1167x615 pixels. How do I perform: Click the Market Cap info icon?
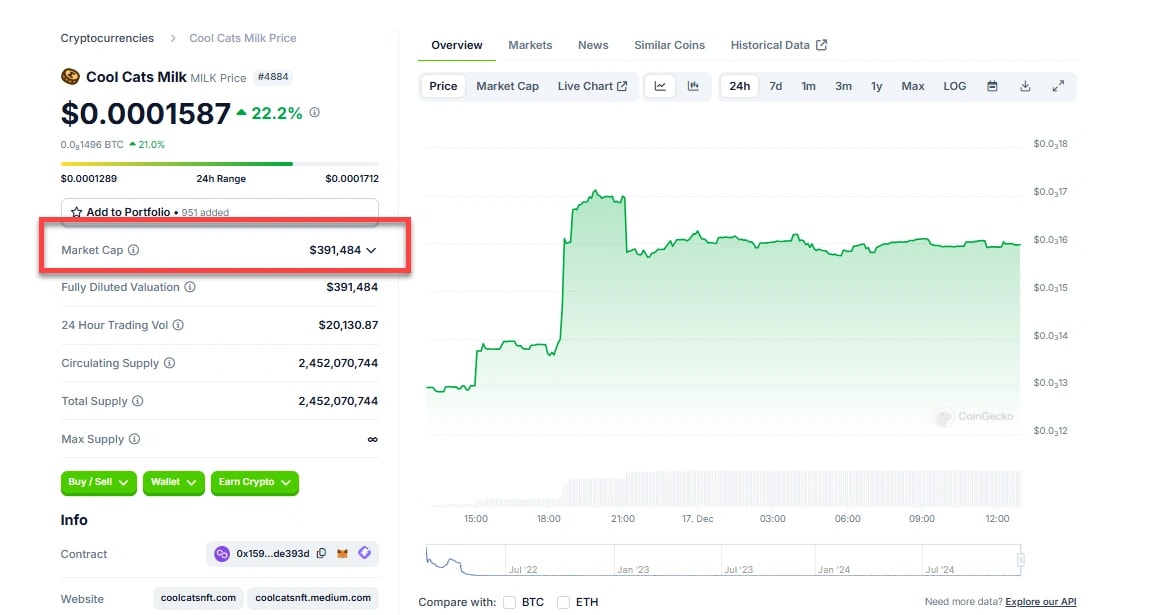[x=134, y=250]
